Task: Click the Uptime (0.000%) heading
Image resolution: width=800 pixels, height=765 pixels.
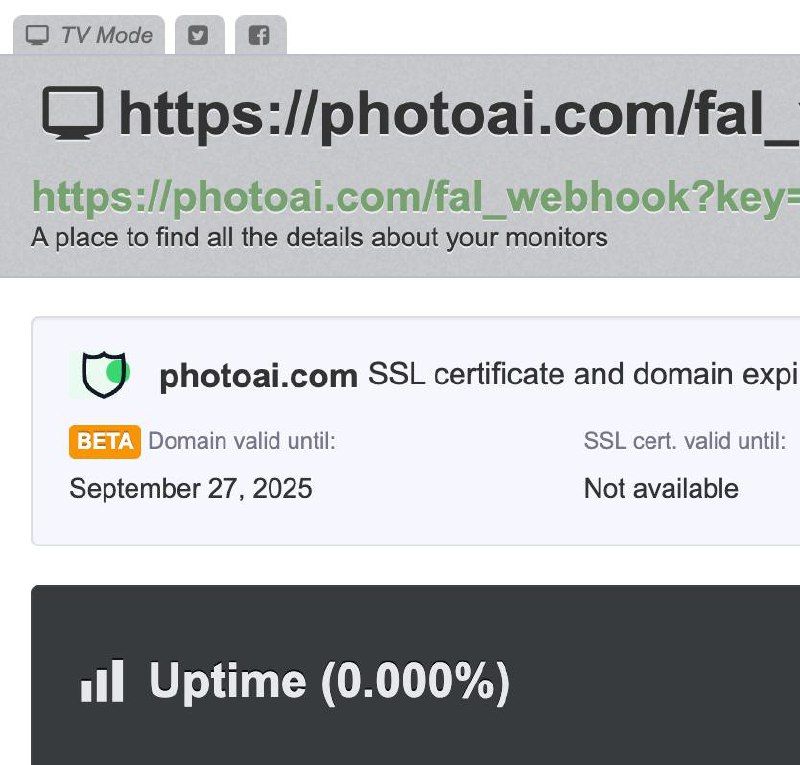Action: 329,681
